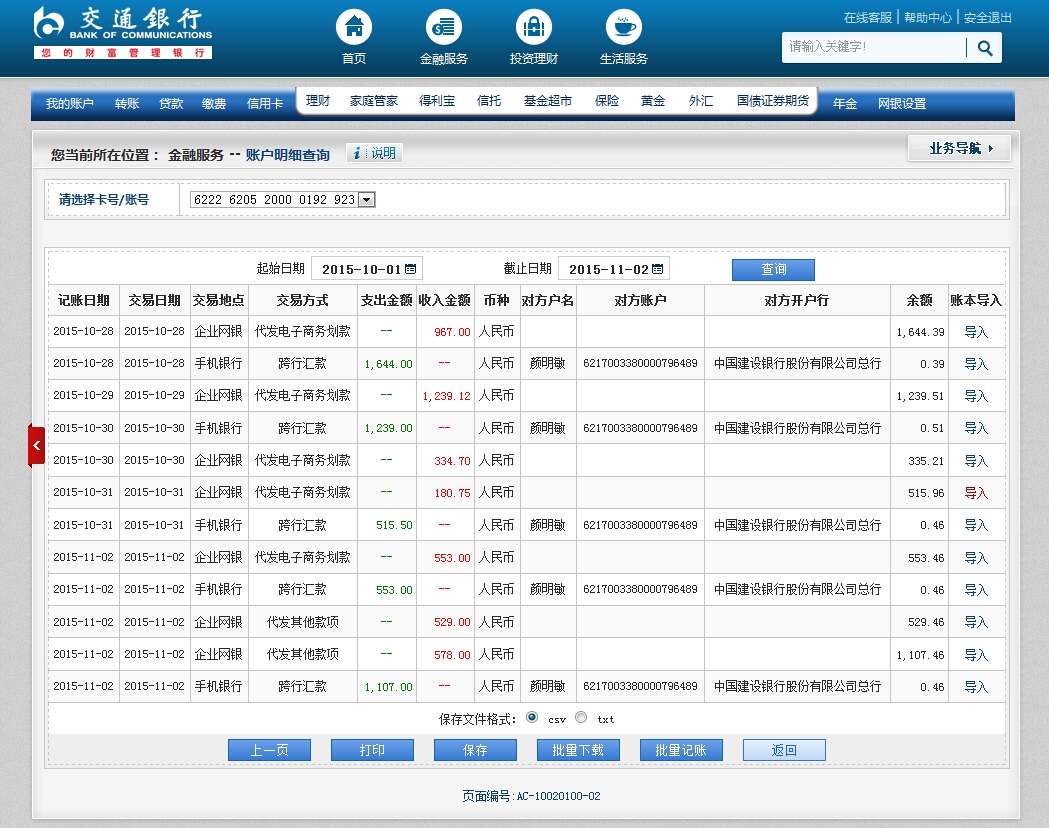
Task: Open the life services cup icon (生活服务)
Action: [x=624, y=27]
